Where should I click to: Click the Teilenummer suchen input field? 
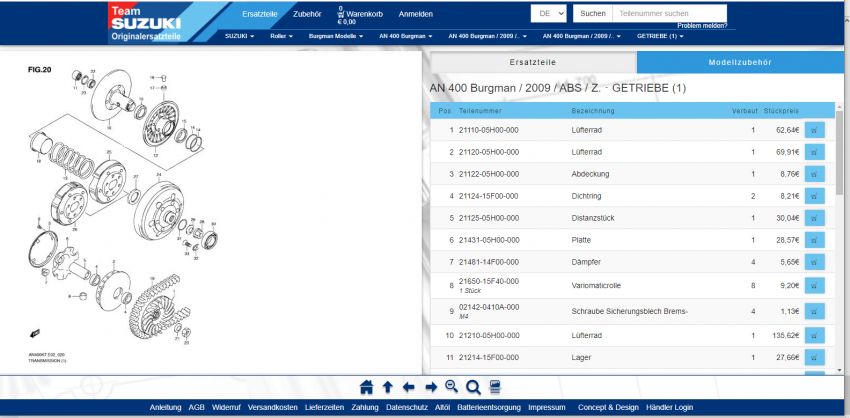669,14
